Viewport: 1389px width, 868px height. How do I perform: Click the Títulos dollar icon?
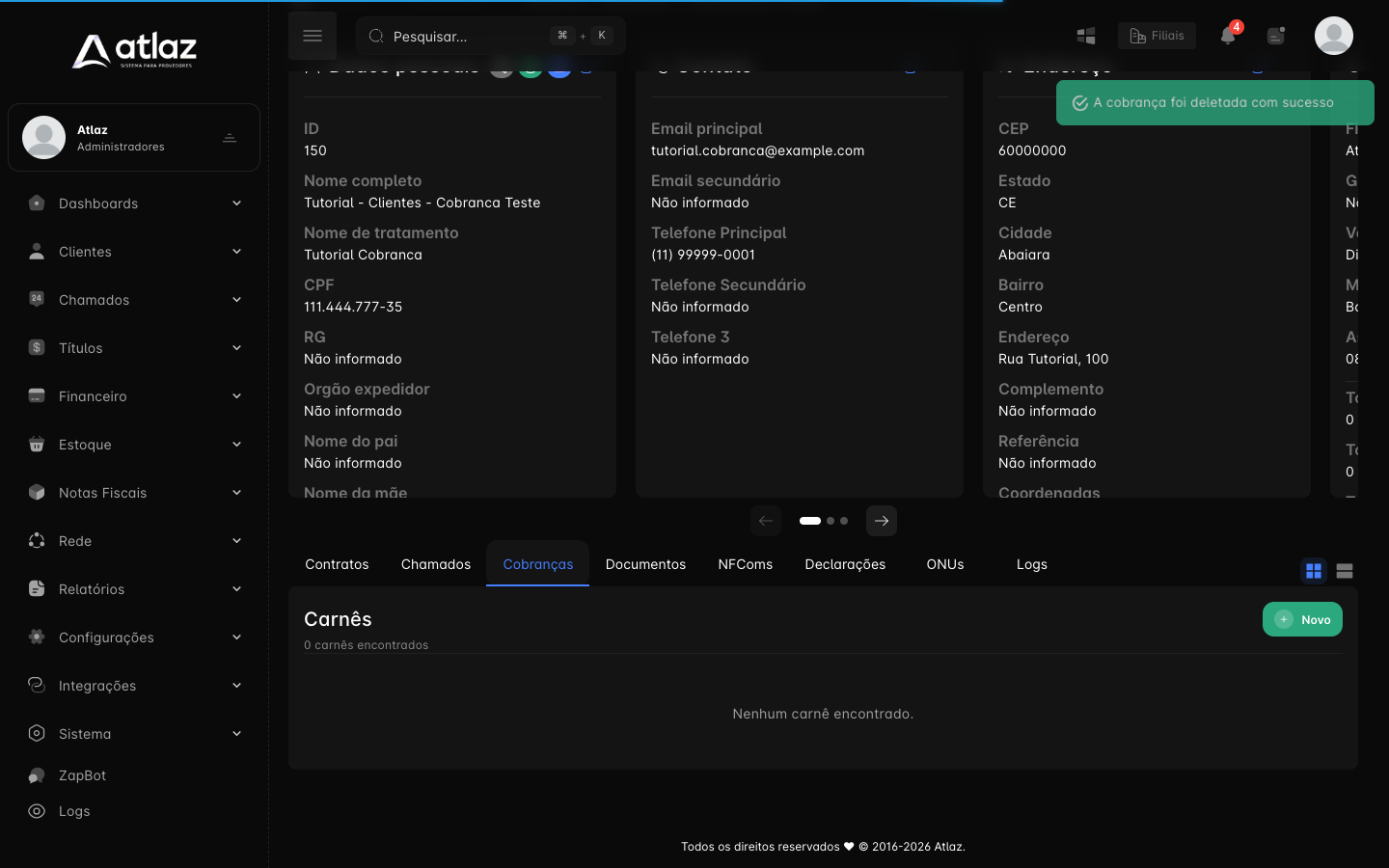pos(37,348)
